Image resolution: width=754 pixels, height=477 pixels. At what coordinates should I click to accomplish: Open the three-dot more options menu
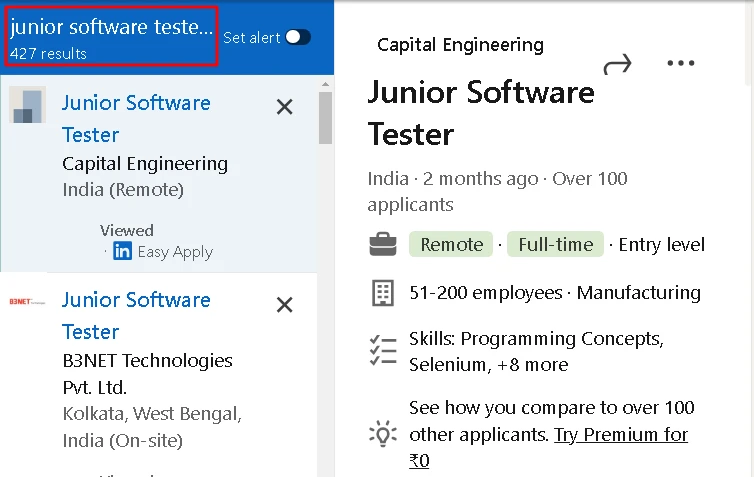(681, 63)
